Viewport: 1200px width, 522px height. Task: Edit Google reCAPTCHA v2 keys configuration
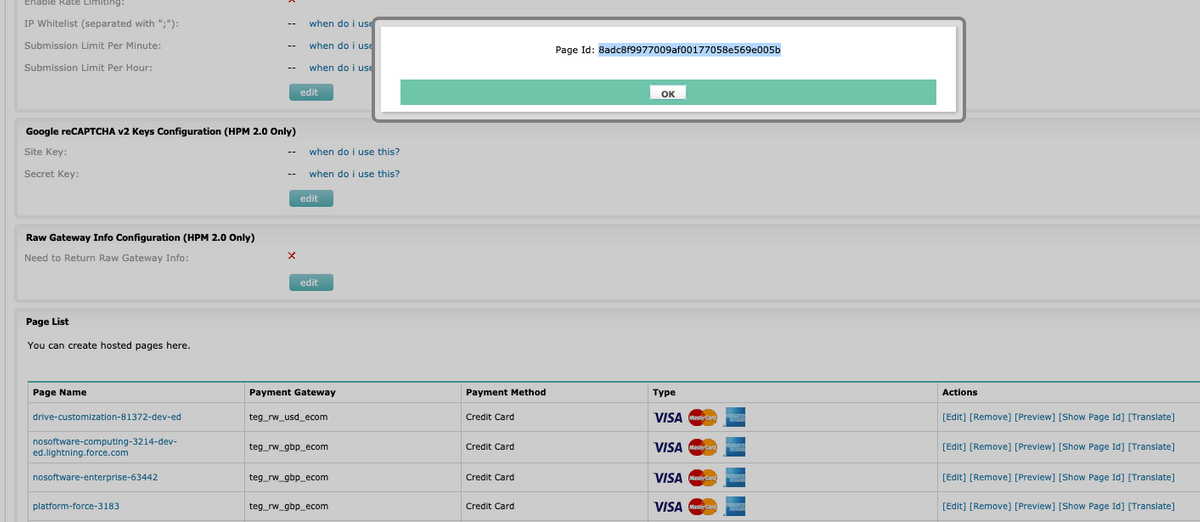coord(310,198)
